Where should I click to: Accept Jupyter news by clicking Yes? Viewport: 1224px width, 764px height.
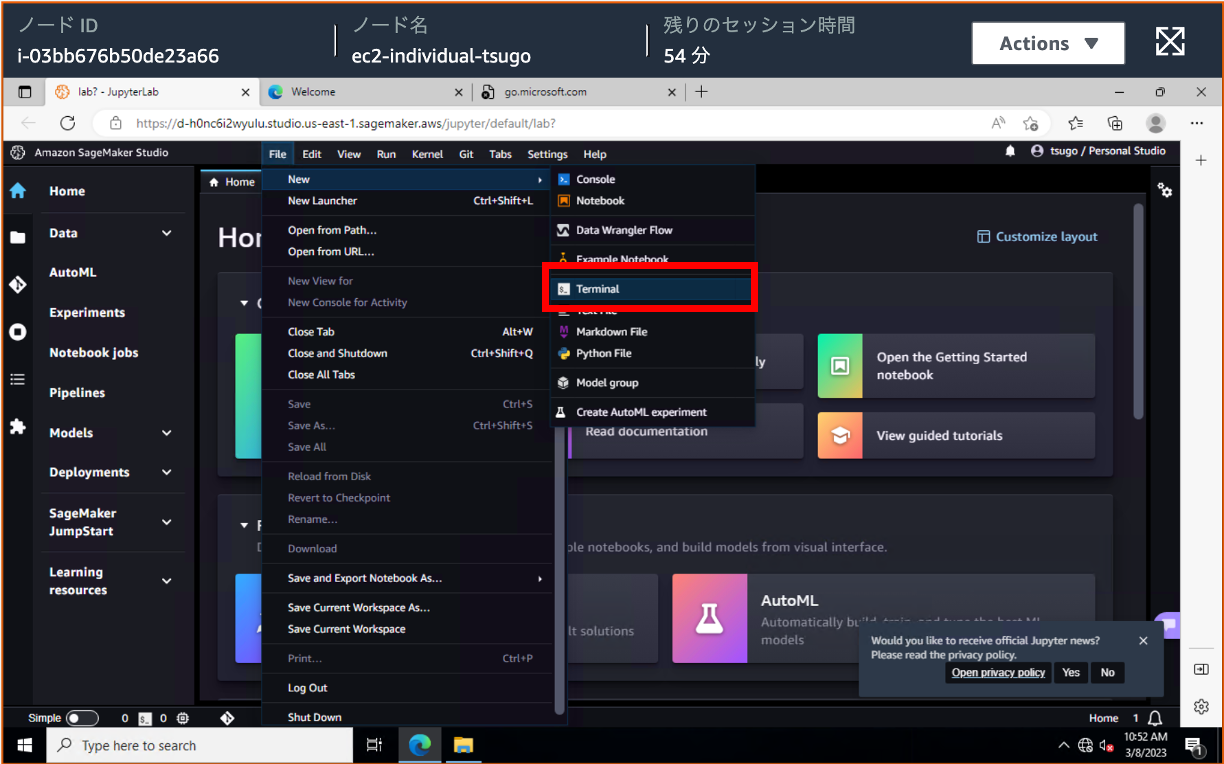[x=1070, y=672]
